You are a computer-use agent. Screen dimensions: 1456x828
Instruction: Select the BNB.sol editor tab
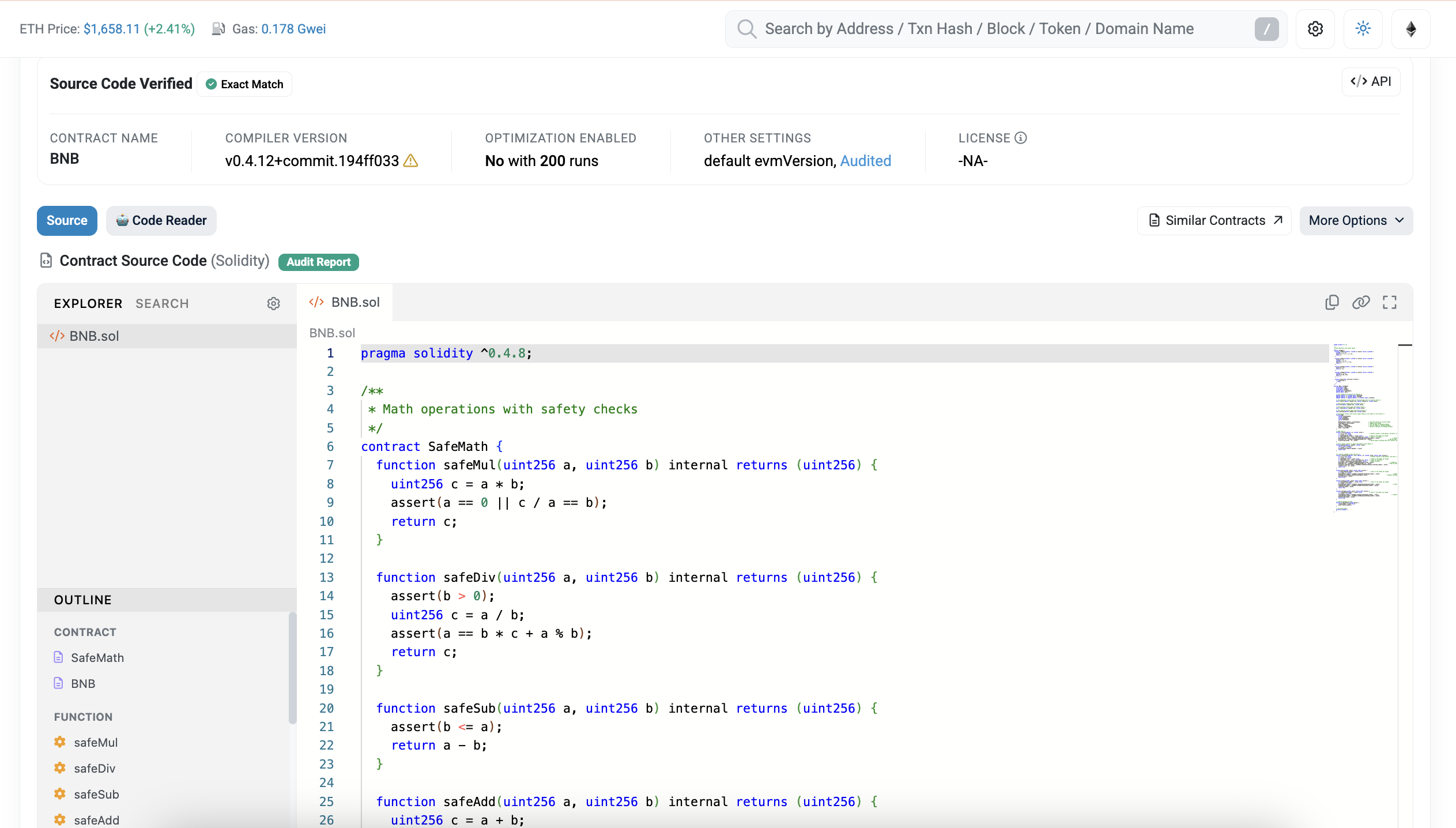pos(345,302)
